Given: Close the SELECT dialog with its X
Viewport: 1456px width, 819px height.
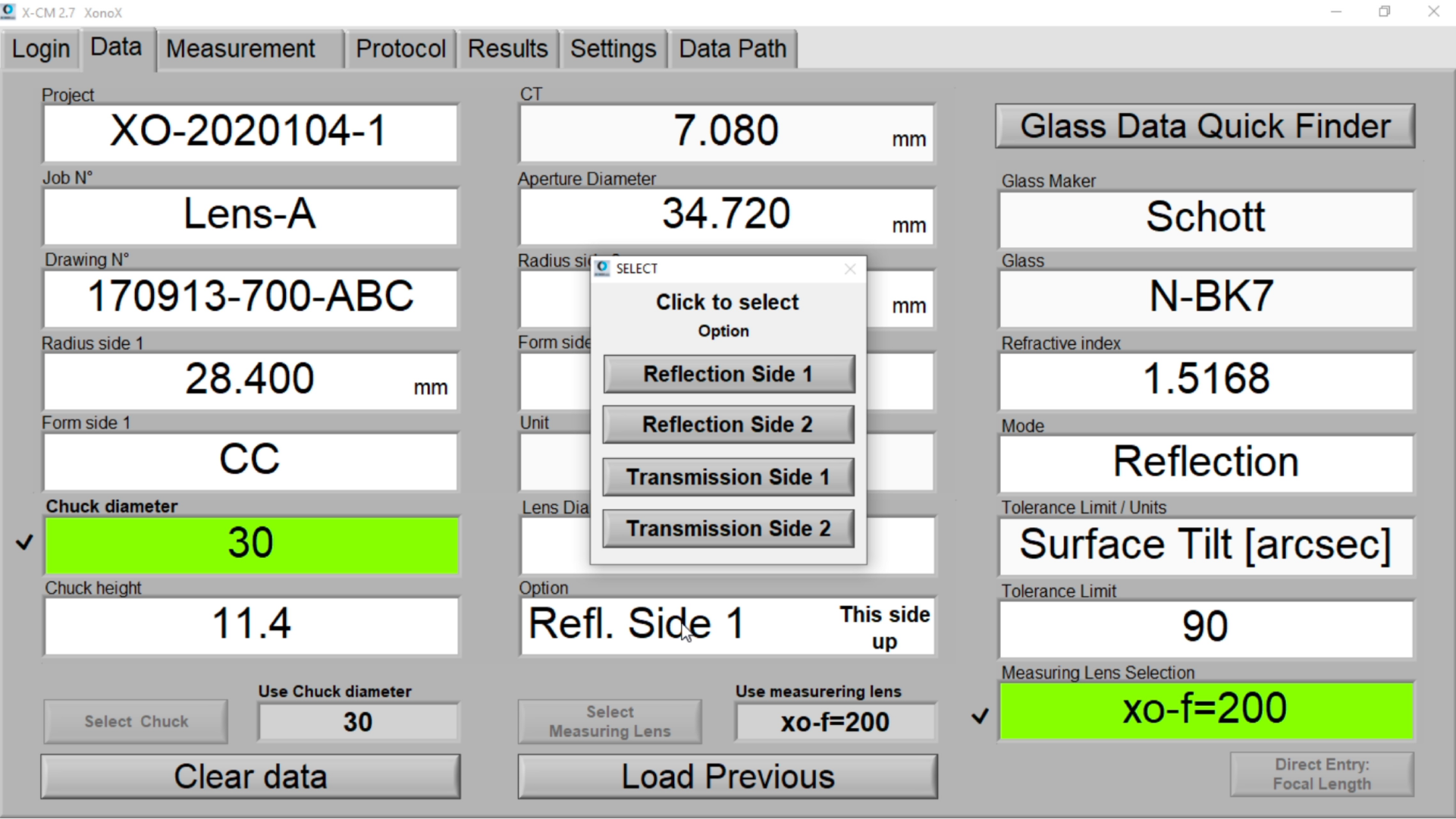Looking at the screenshot, I should point(849,269).
